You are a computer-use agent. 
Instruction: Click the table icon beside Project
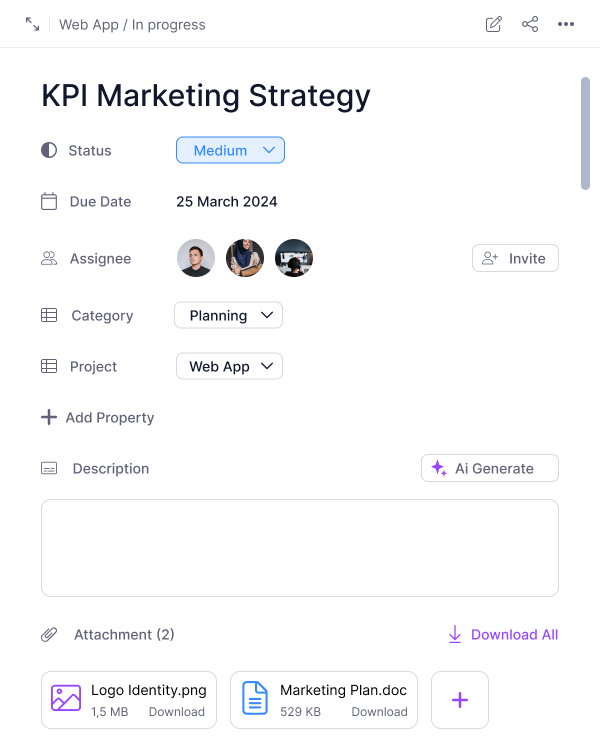click(x=49, y=366)
